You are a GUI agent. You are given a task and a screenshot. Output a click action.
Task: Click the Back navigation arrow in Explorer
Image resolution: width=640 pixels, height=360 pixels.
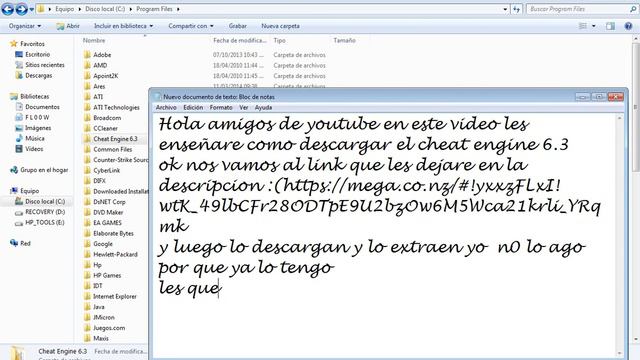[x=7, y=9]
